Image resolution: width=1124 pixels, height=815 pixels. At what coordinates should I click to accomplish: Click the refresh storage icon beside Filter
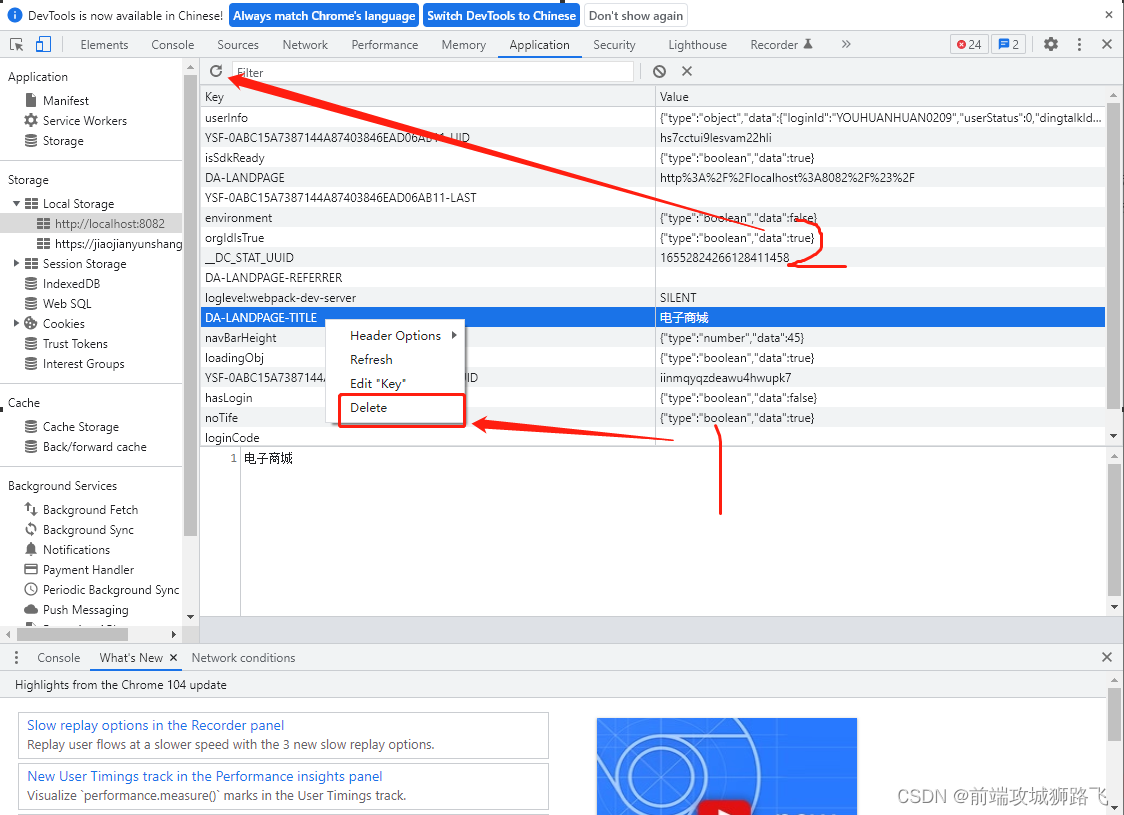pyautogui.click(x=216, y=71)
